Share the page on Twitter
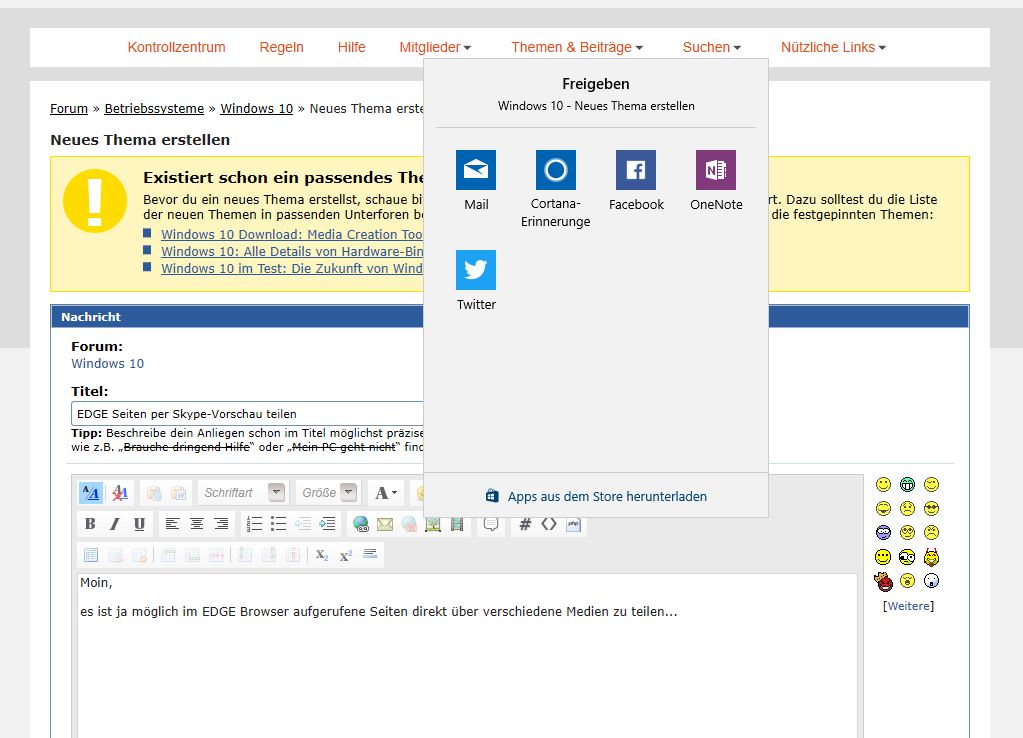 [x=476, y=269]
